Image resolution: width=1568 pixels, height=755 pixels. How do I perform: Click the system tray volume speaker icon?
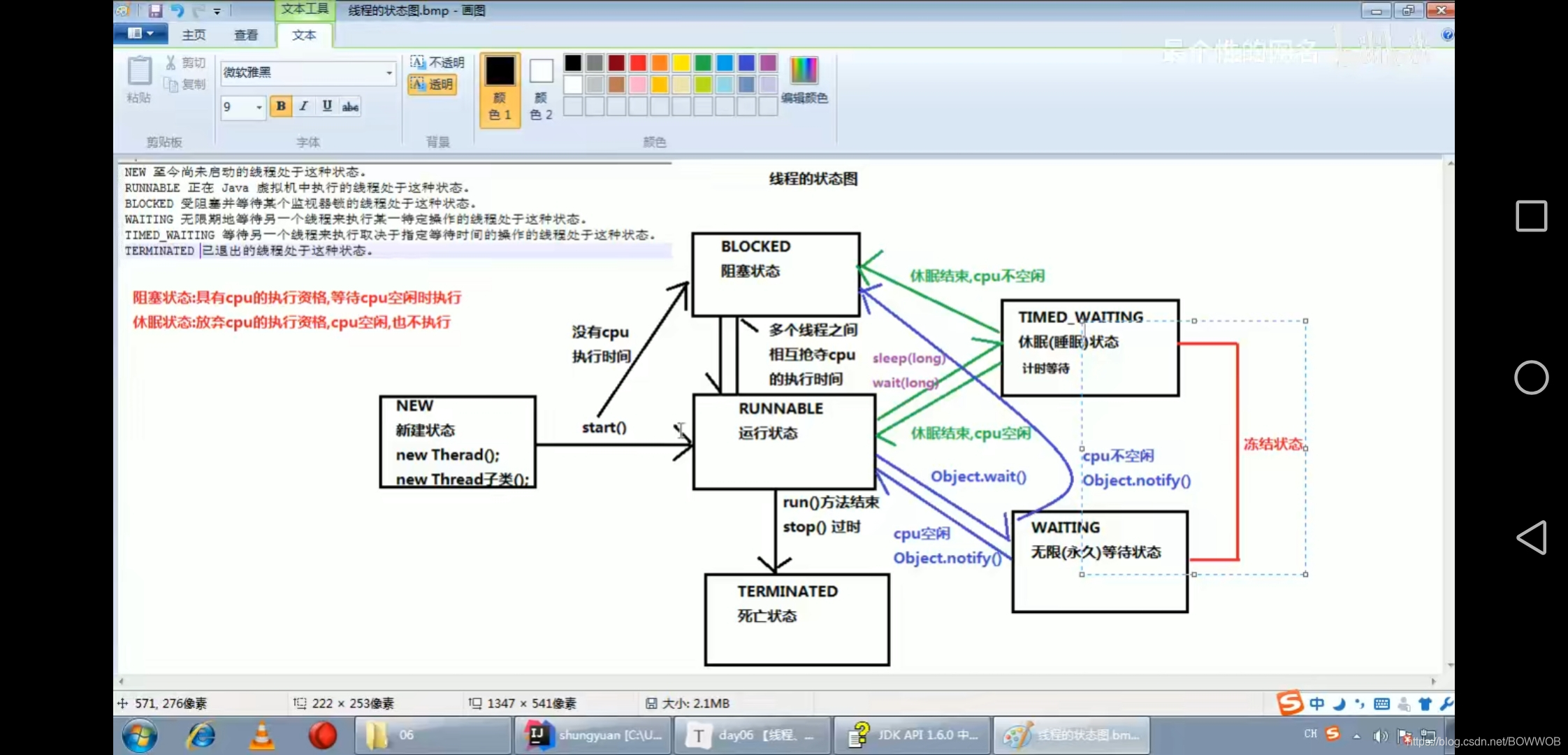[1380, 735]
